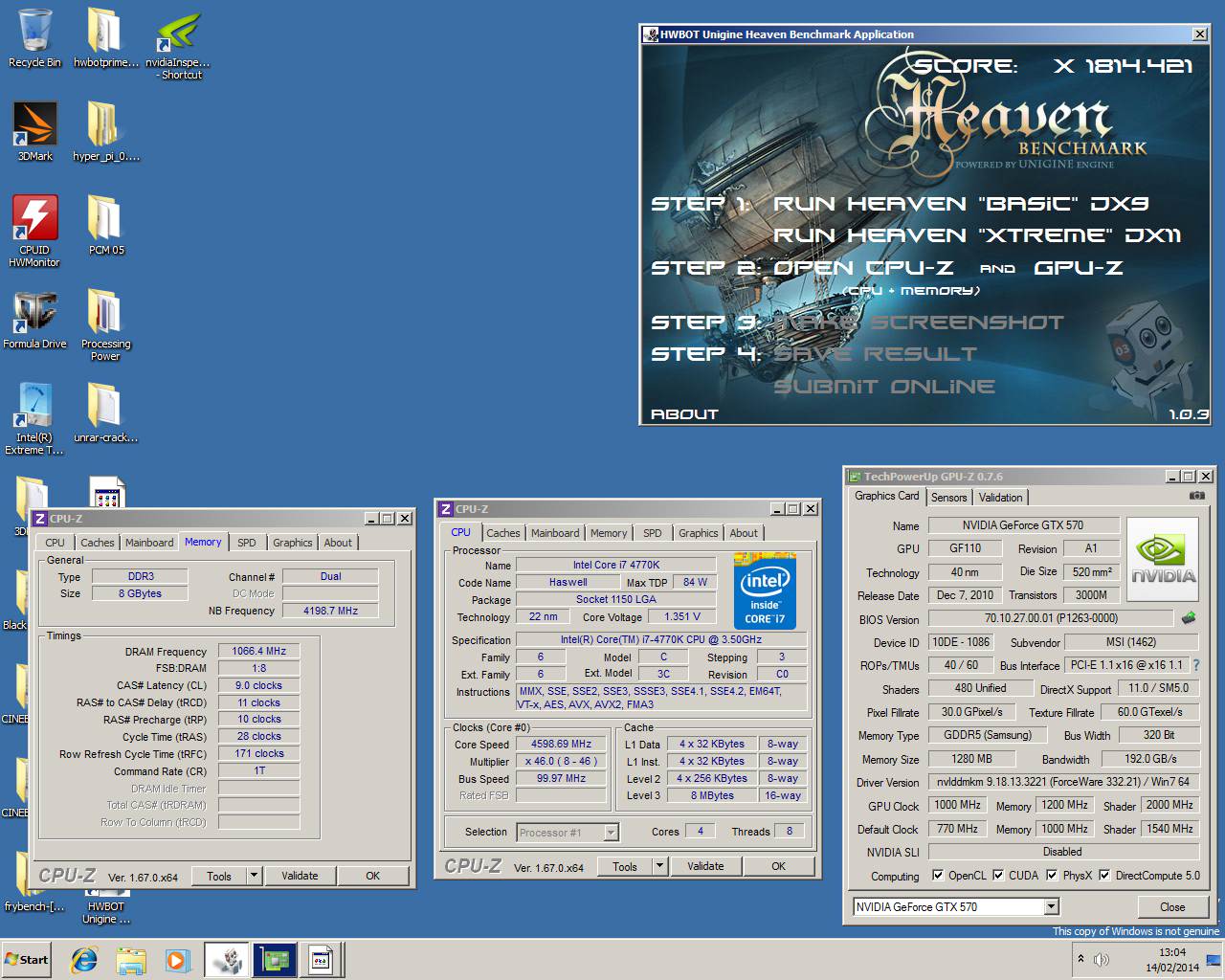Launch Intel Extreme Tuning shortcut
1225x980 pixels.
tap(34, 419)
